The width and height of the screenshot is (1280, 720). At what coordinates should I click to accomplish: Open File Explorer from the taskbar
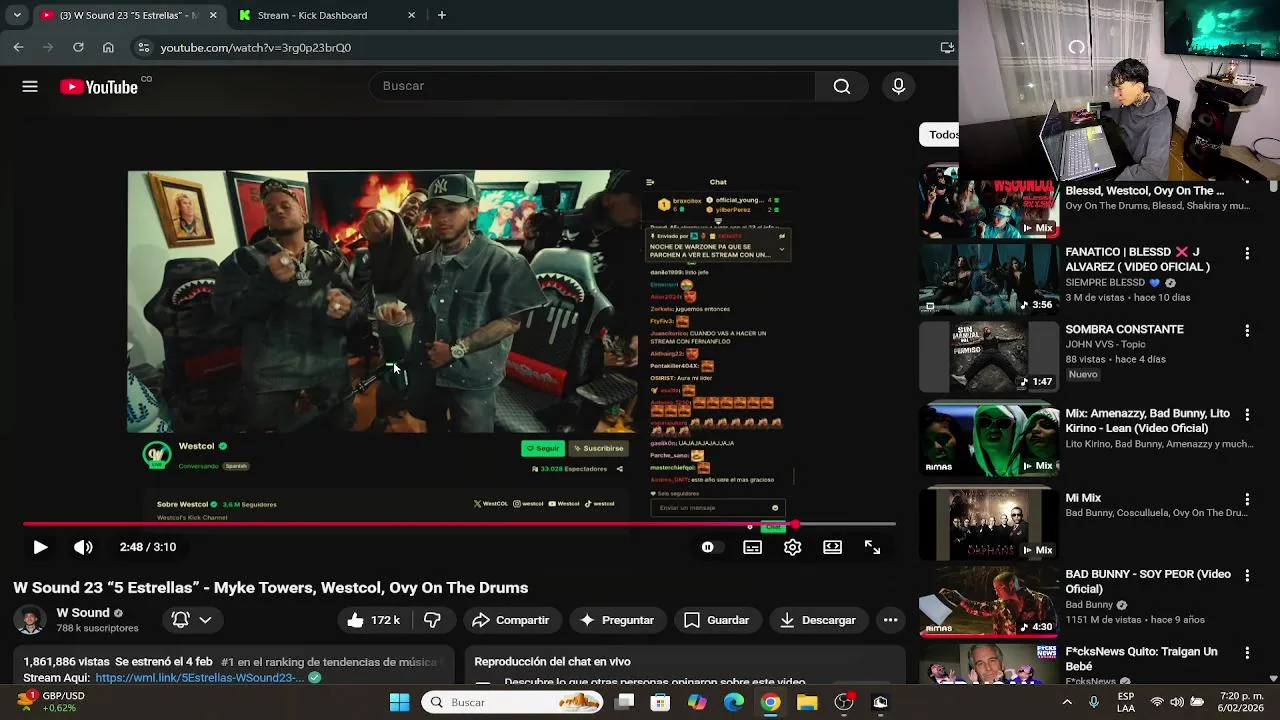point(807,702)
